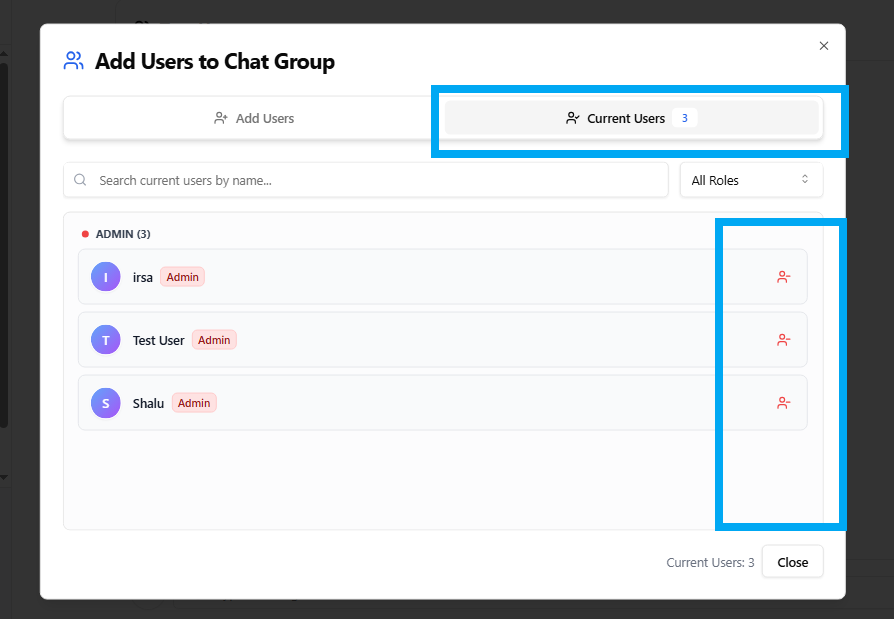The width and height of the screenshot is (894, 619).
Task: Click the Admin badge next to irsa
Action: [182, 277]
